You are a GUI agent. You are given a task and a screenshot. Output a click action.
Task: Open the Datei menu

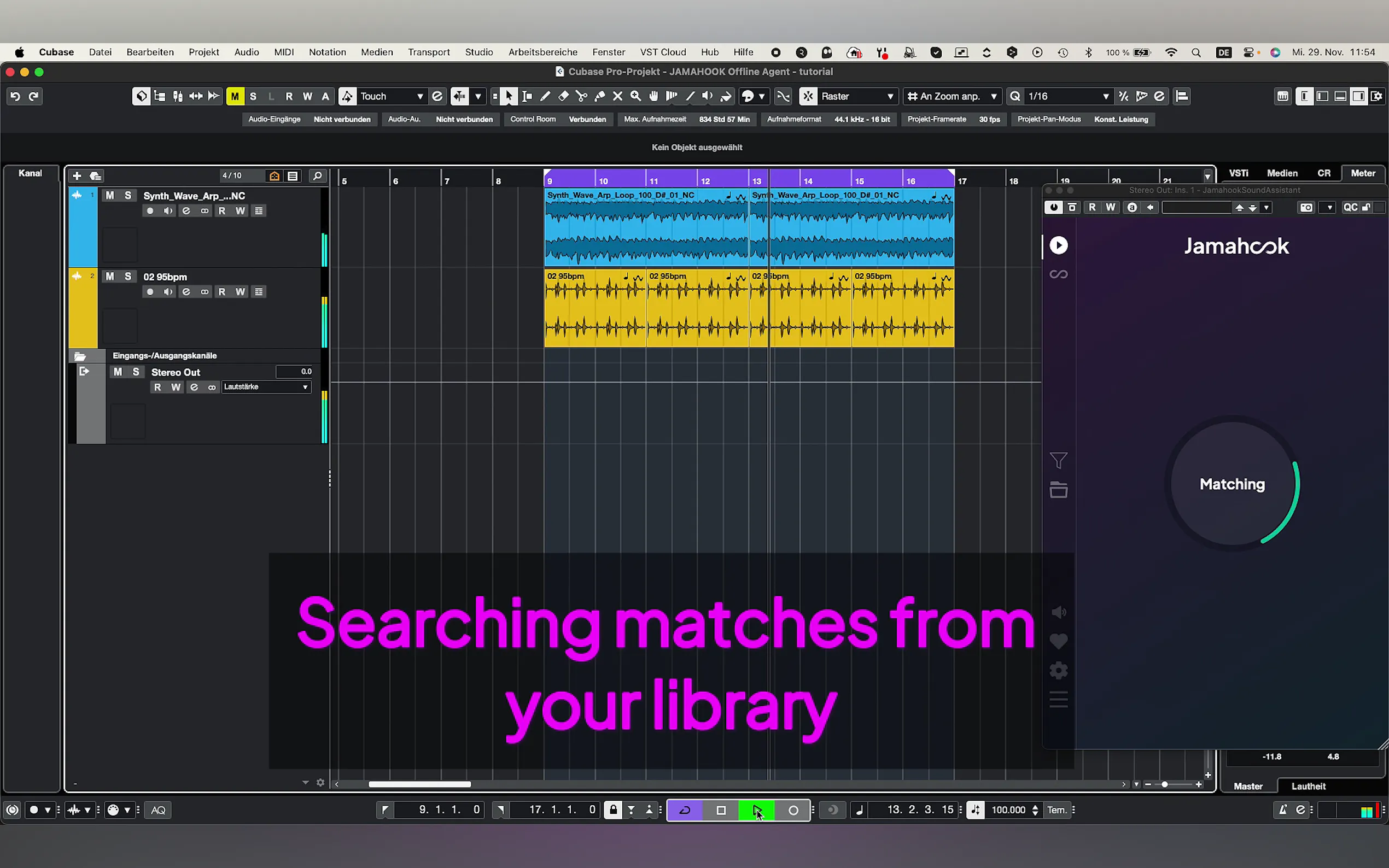pos(100,52)
